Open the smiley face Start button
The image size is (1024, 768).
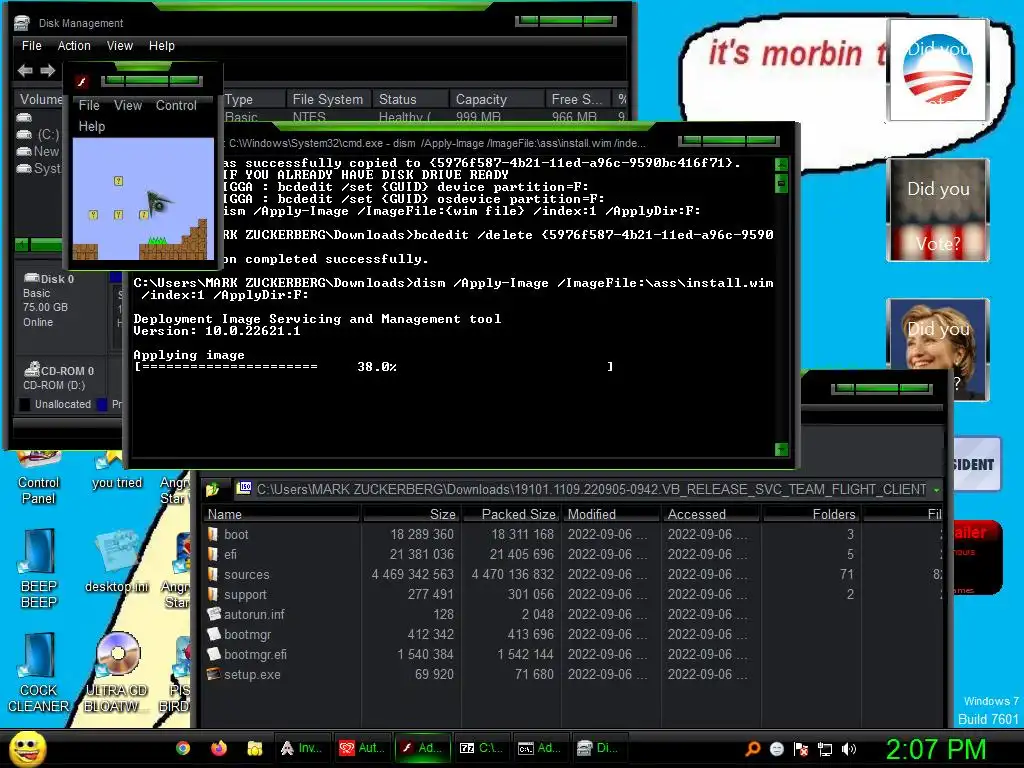point(27,748)
